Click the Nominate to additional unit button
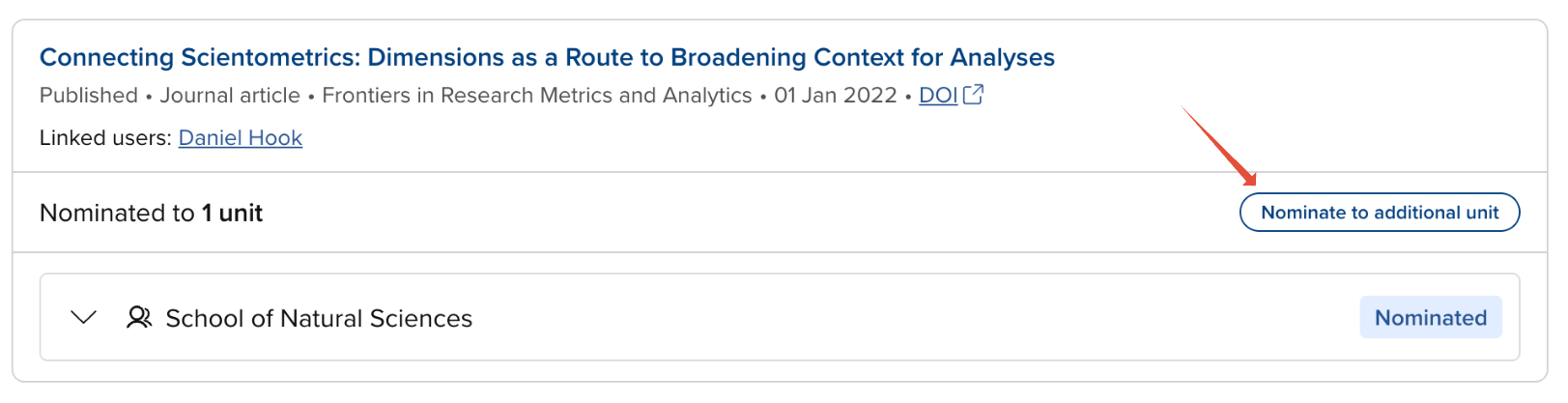This screenshot has height=403, width=1568. coord(1379,213)
